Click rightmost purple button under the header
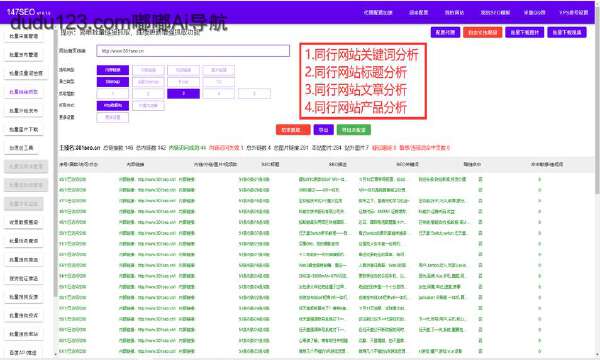This screenshot has height=360, width=600. coord(567,33)
